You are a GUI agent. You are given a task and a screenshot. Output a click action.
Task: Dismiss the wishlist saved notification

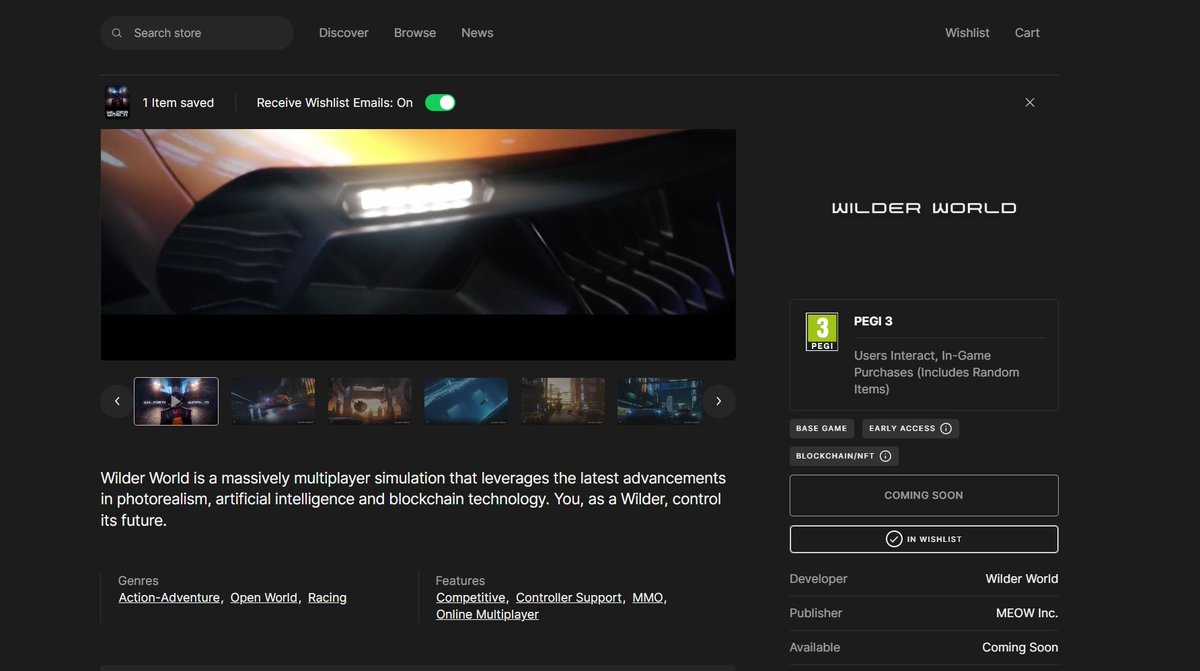[x=1030, y=102]
